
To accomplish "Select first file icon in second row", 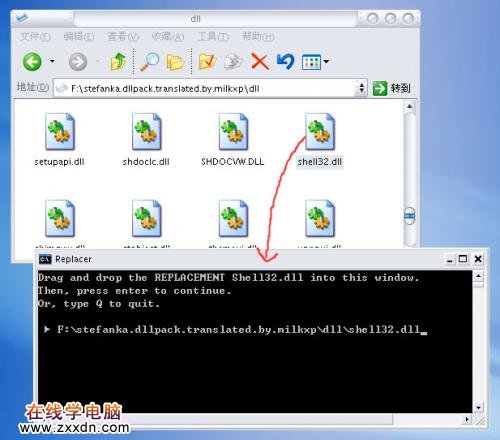I will 60,218.
